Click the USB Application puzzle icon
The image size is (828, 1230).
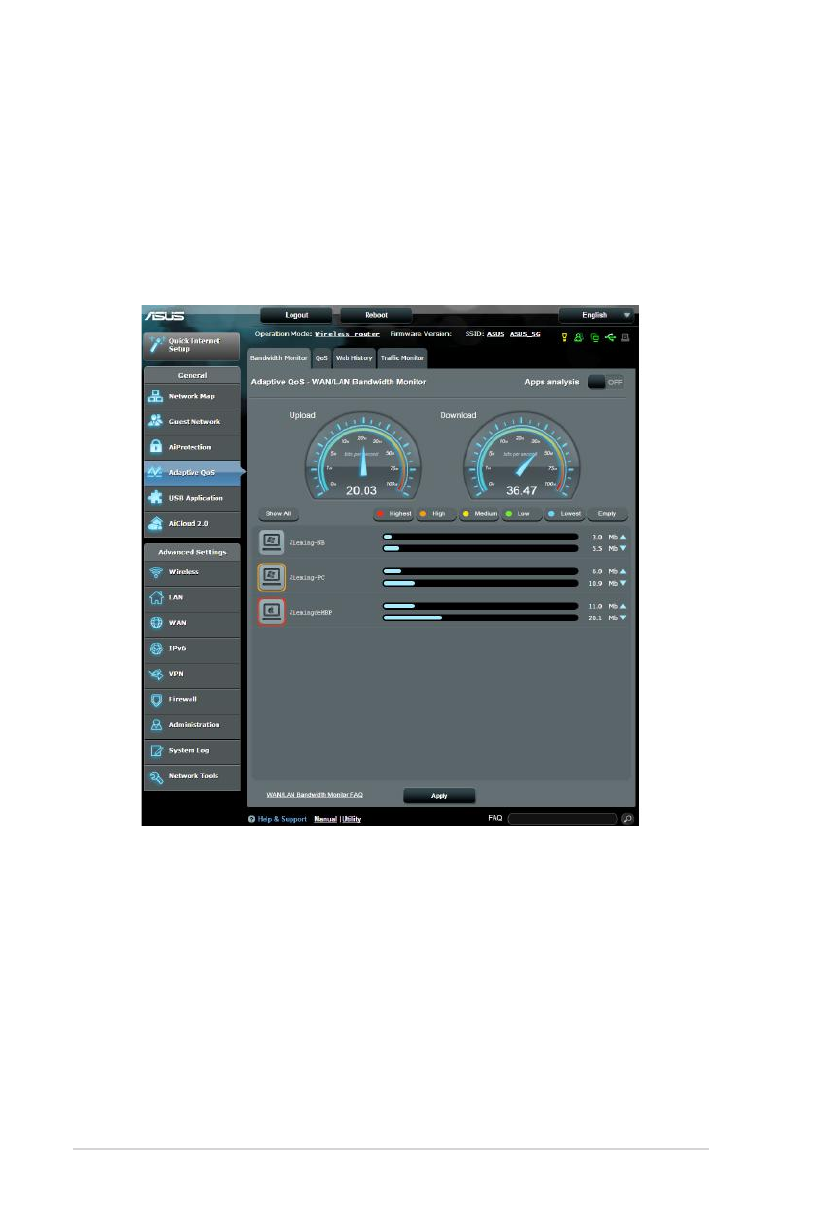156,498
